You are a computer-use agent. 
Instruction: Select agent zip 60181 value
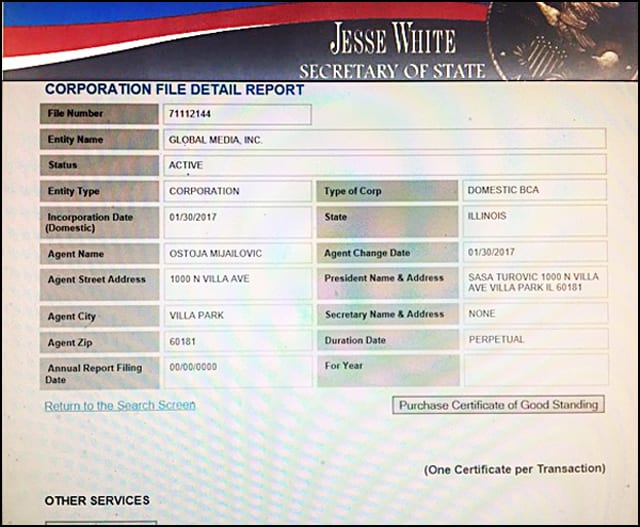[238, 341]
